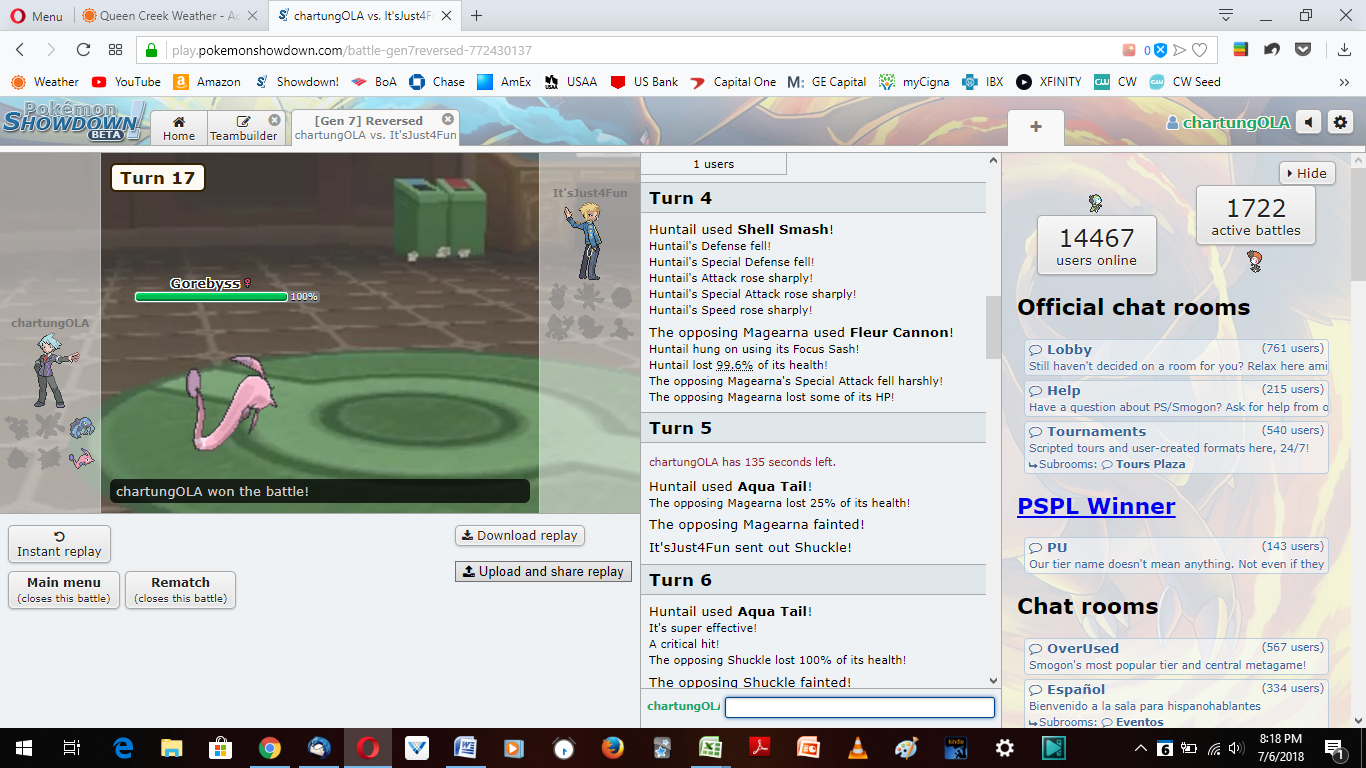This screenshot has height=768, width=1366.
Task: Open a new browser tab
Action: click(x=476, y=16)
